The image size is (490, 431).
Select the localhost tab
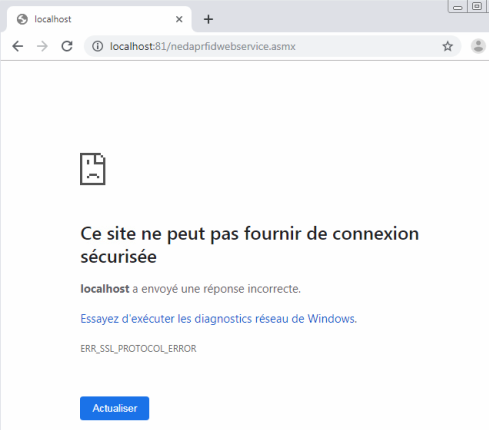pyautogui.click(x=99, y=19)
